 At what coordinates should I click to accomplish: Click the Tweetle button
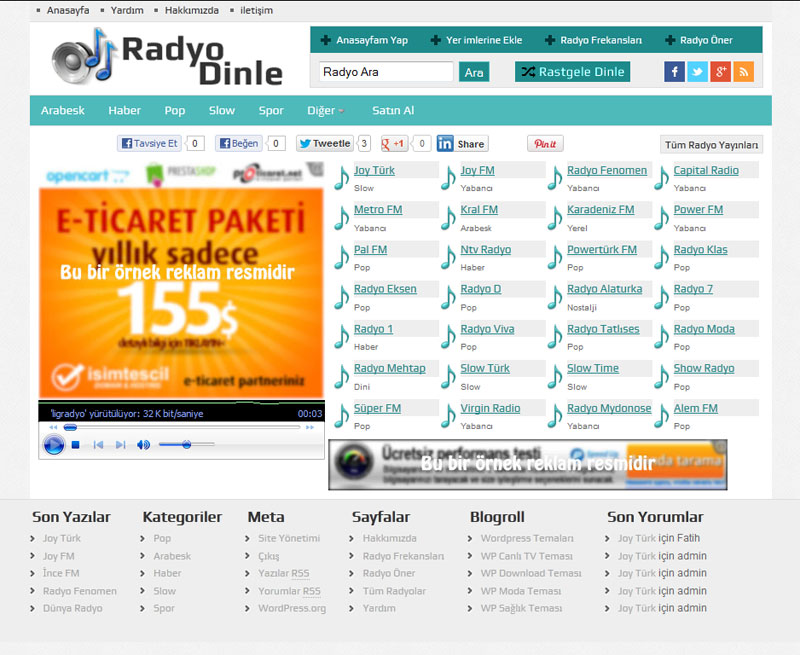pyautogui.click(x=324, y=144)
